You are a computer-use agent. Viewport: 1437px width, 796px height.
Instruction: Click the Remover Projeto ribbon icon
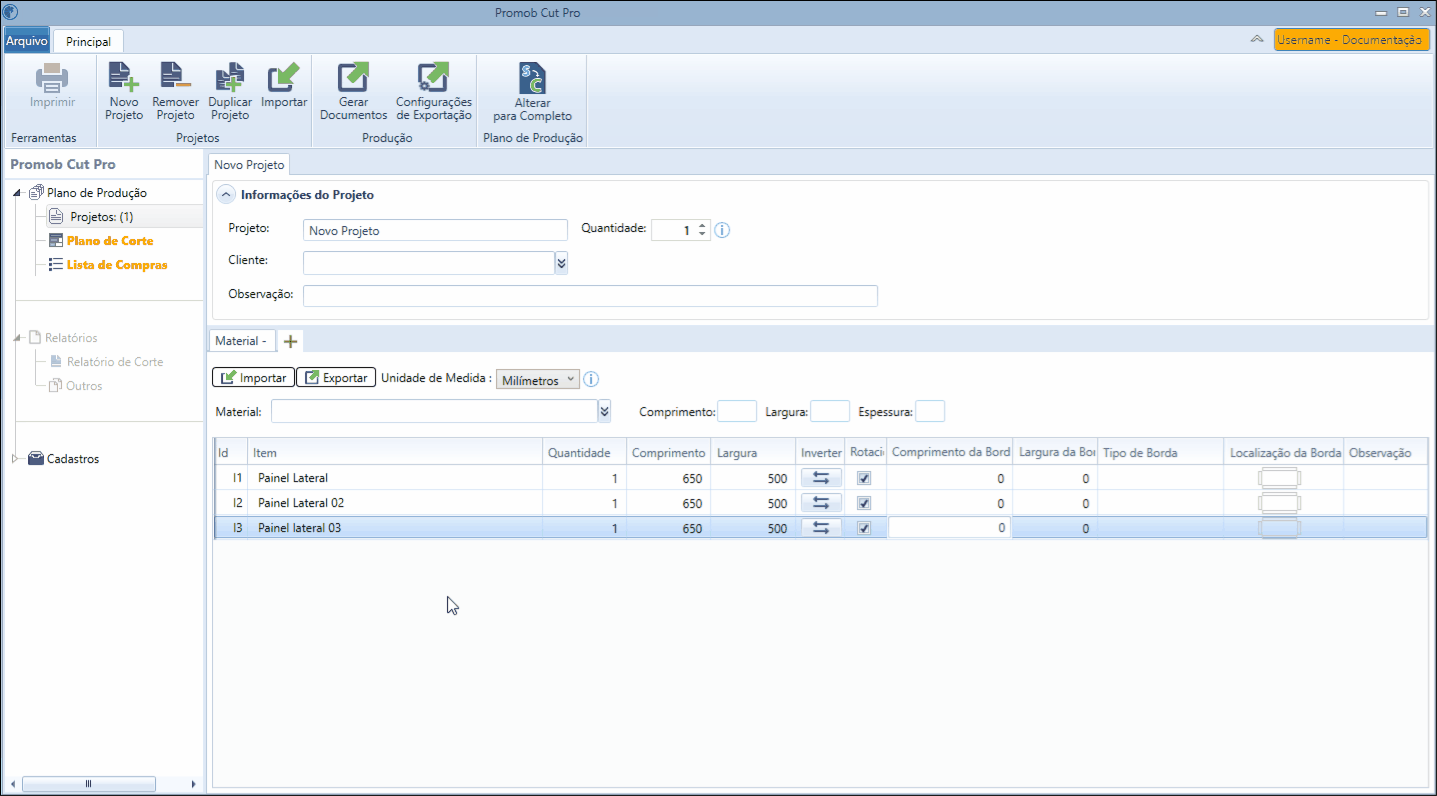[175, 78]
